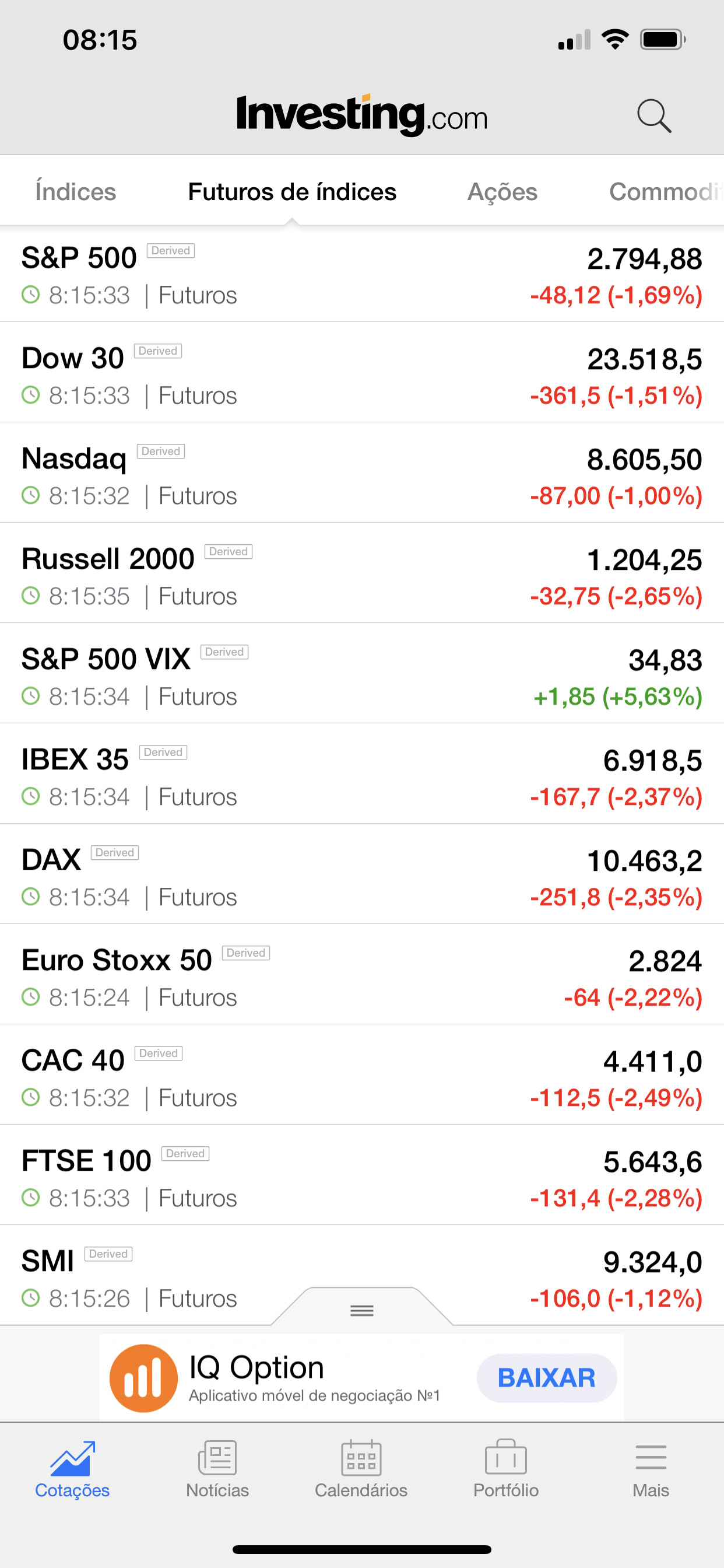724x1568 pixels.
Task: Open the Russell 2000 futures quote
Action: click(x=362, y=573)
